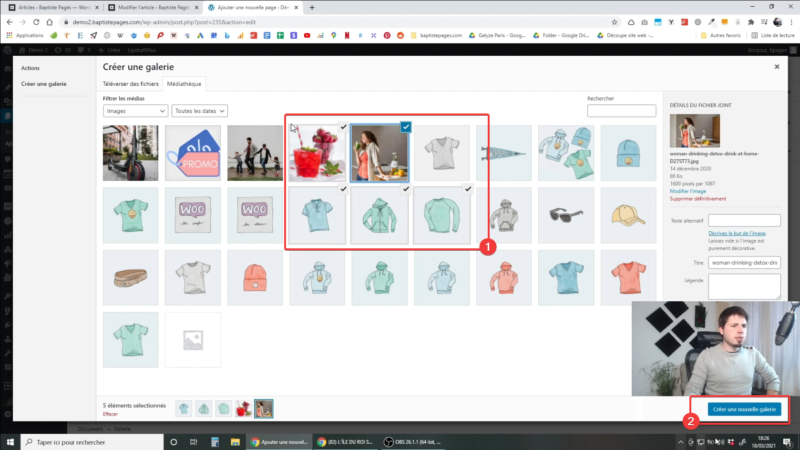Open Liste de lecture panel
This screenshot has width=800, height=450.
click(772, 35)
